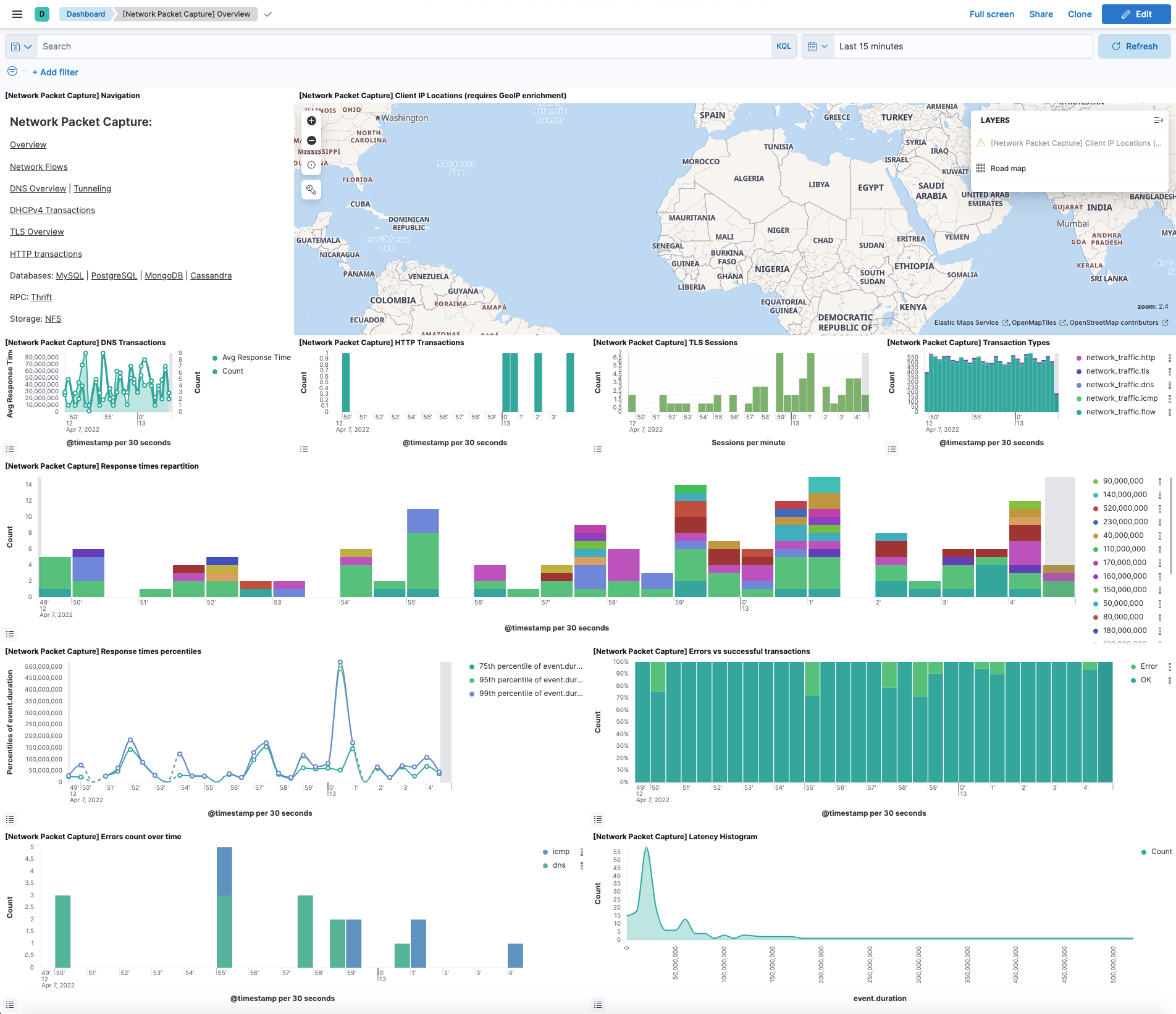Open the legend on the DNS Transactions panel
This screenshot has height=1014, width=1176.
9,449
